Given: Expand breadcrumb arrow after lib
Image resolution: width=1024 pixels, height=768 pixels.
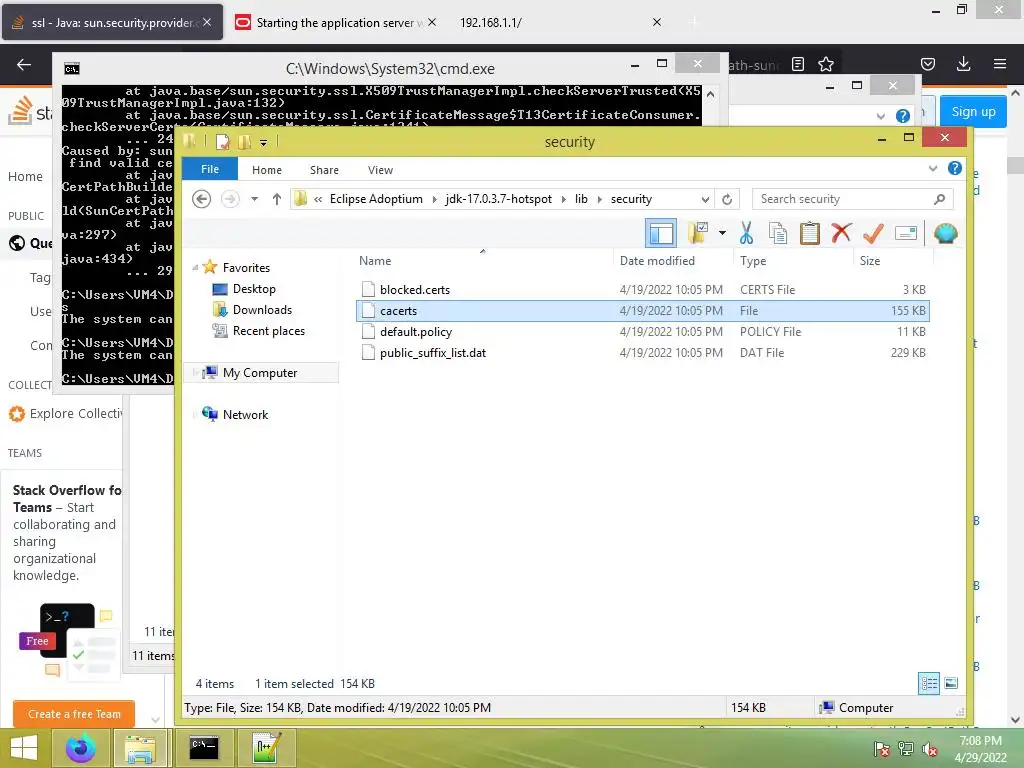Looking at the screenshot, I should [x=600, y=199].
